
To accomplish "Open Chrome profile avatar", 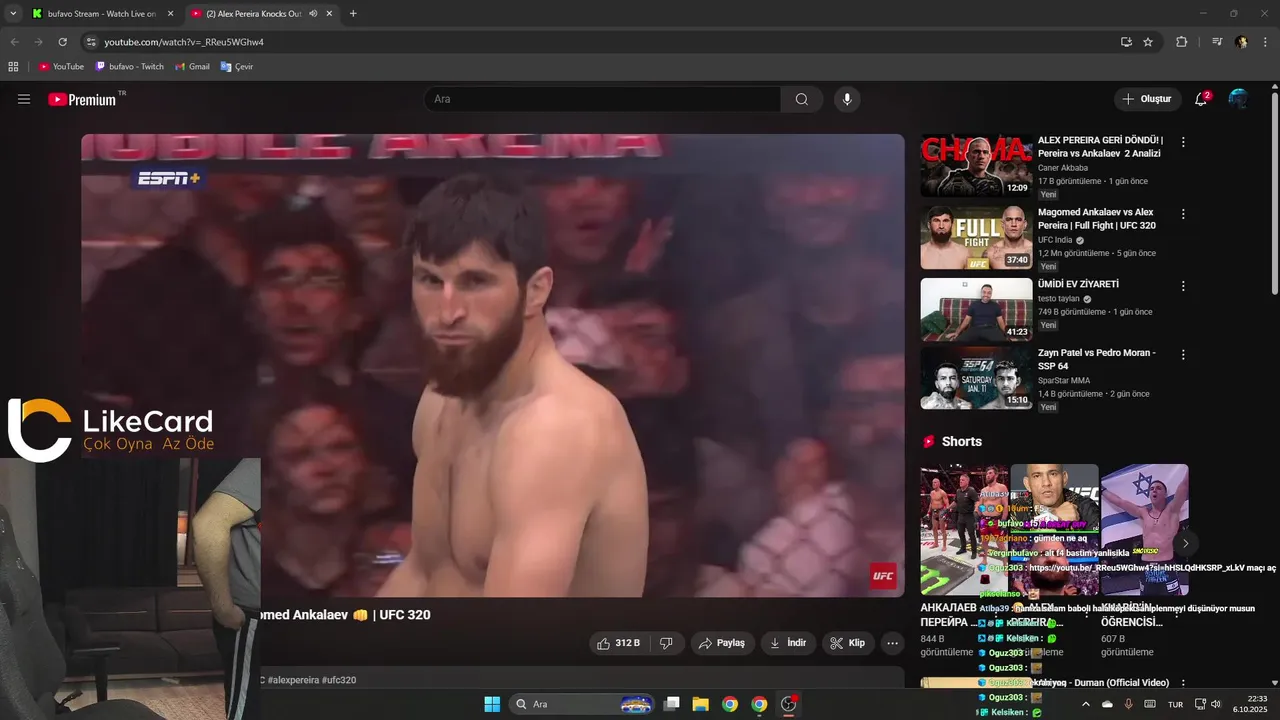I will [1241, 42].
